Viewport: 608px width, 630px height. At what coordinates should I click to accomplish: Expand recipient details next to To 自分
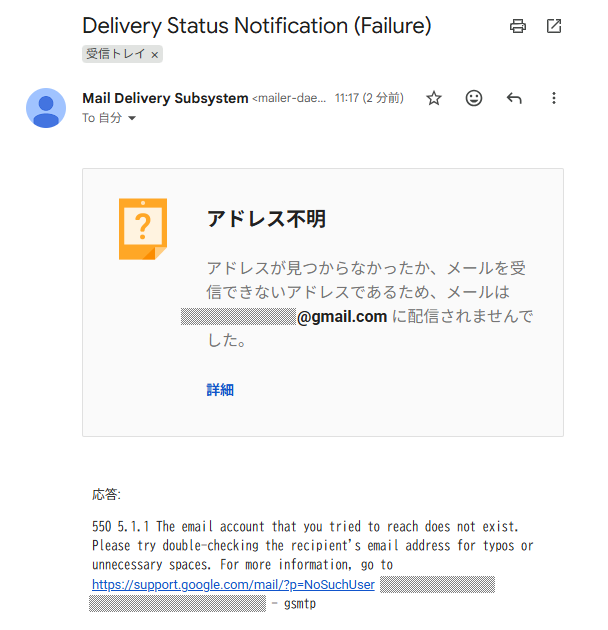(132, 118)
